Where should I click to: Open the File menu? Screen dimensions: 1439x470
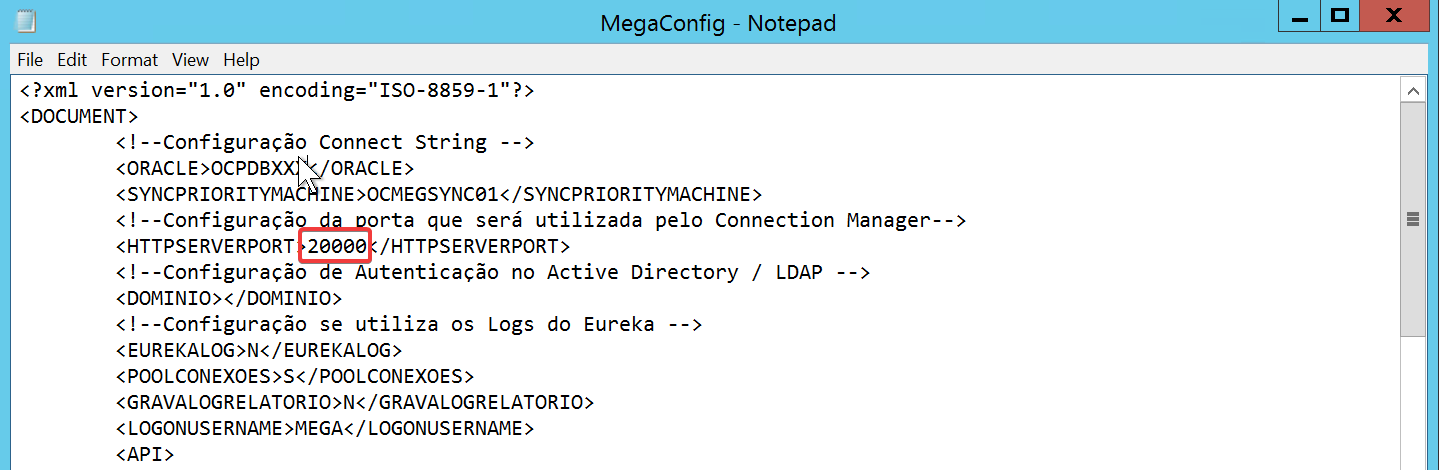tap(30, 60)
